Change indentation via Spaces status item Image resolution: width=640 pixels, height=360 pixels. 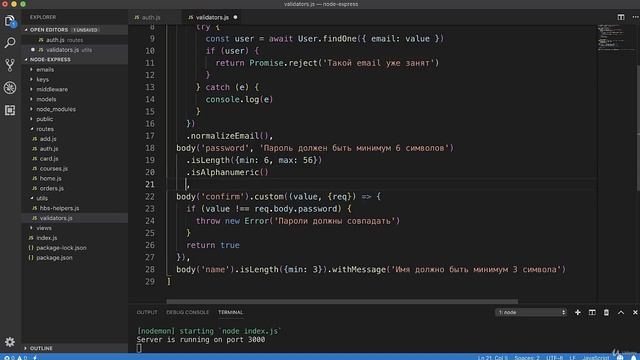[527, 358]
